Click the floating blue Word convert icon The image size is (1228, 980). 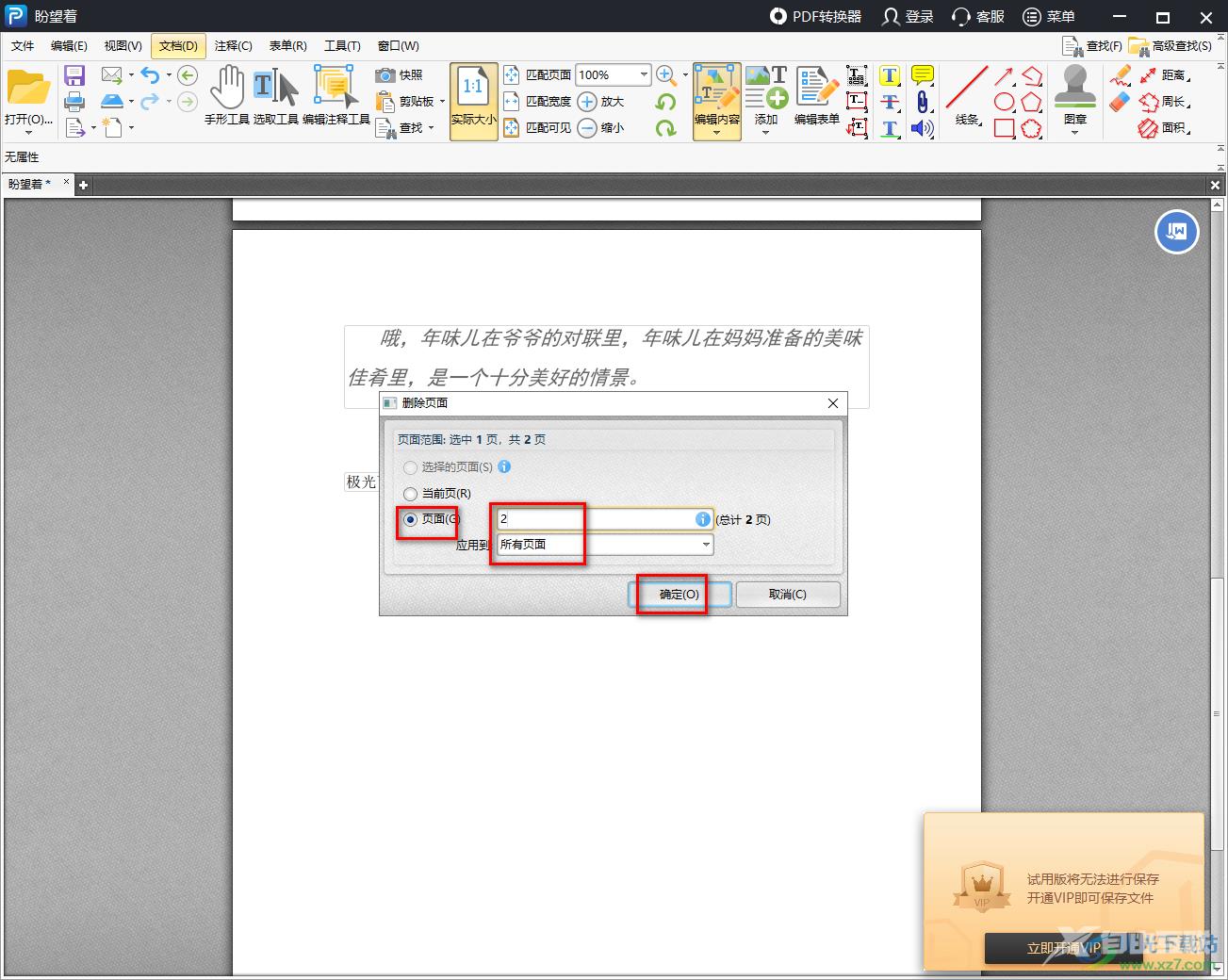coord(1177,231)
